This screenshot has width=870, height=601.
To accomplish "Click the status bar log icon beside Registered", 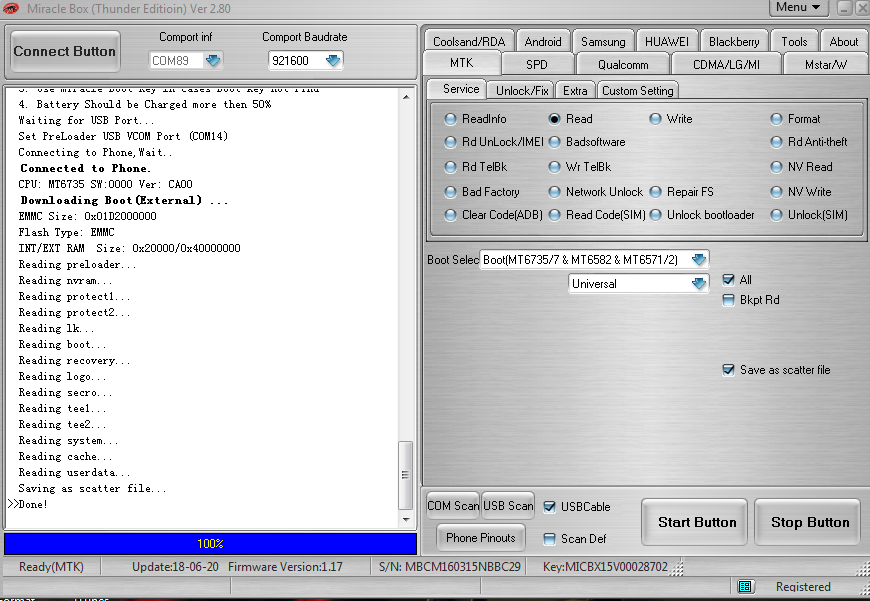I will tap(745, 587).
